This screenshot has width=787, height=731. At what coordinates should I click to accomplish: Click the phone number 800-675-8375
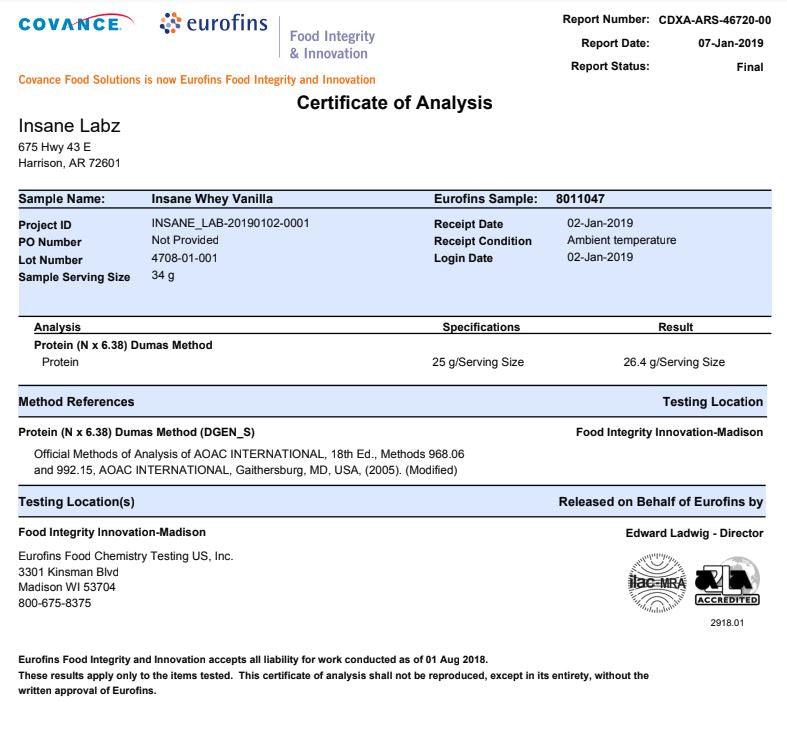coord(55,603)
